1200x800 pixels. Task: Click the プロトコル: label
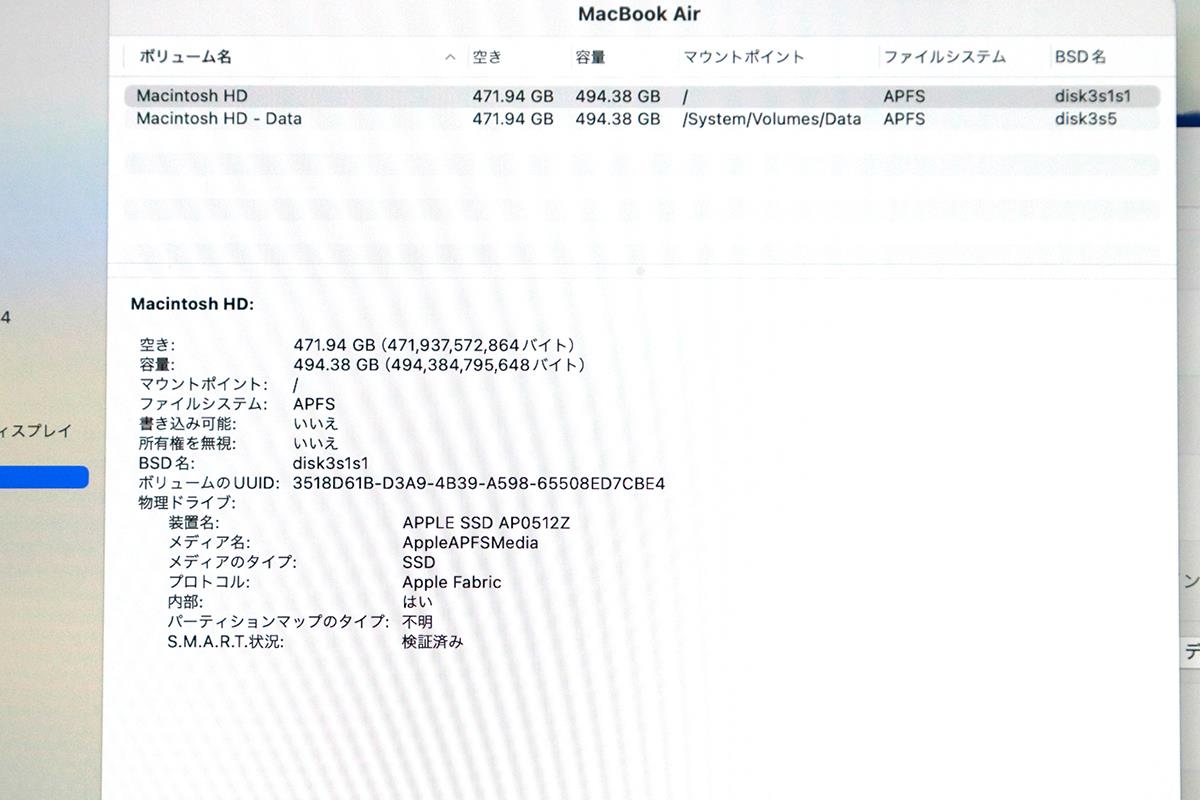(x=209, y=582)
